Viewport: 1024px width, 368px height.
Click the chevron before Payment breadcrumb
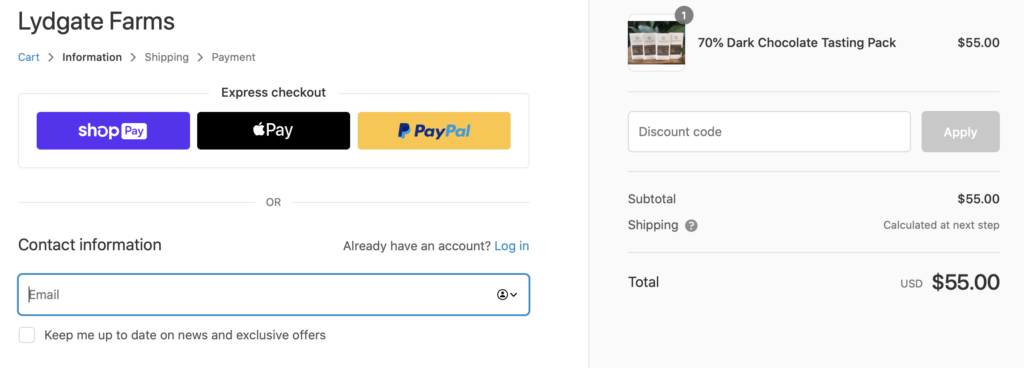[x=200, y=57]
